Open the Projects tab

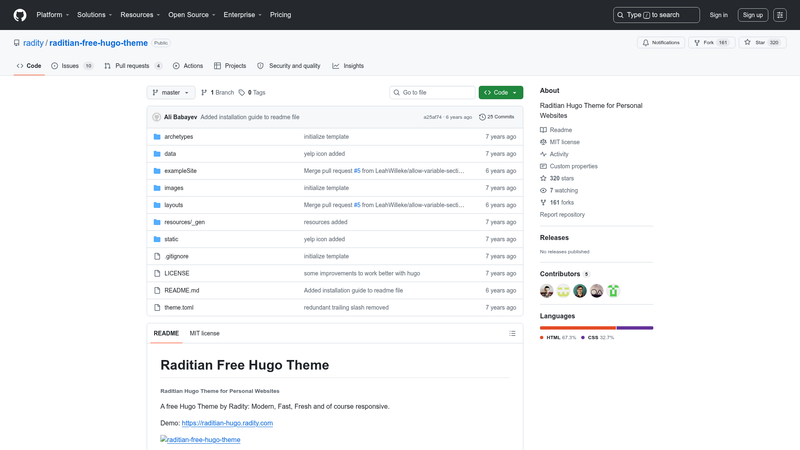coord(230,66)
